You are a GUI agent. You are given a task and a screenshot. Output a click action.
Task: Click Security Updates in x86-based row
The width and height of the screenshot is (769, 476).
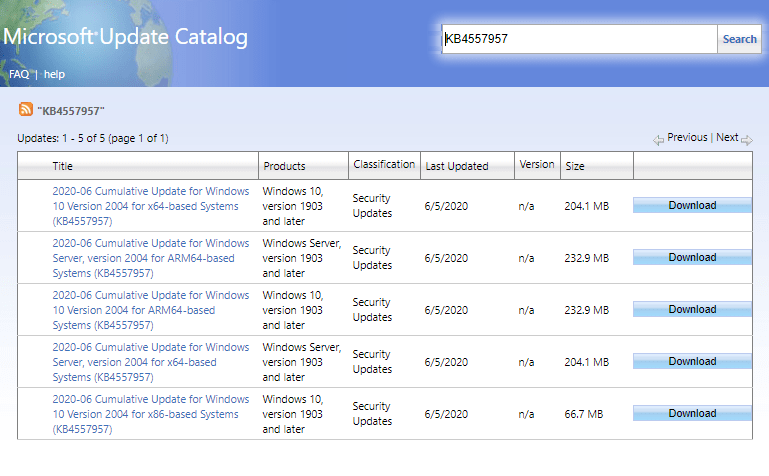[x=372, y=414]
